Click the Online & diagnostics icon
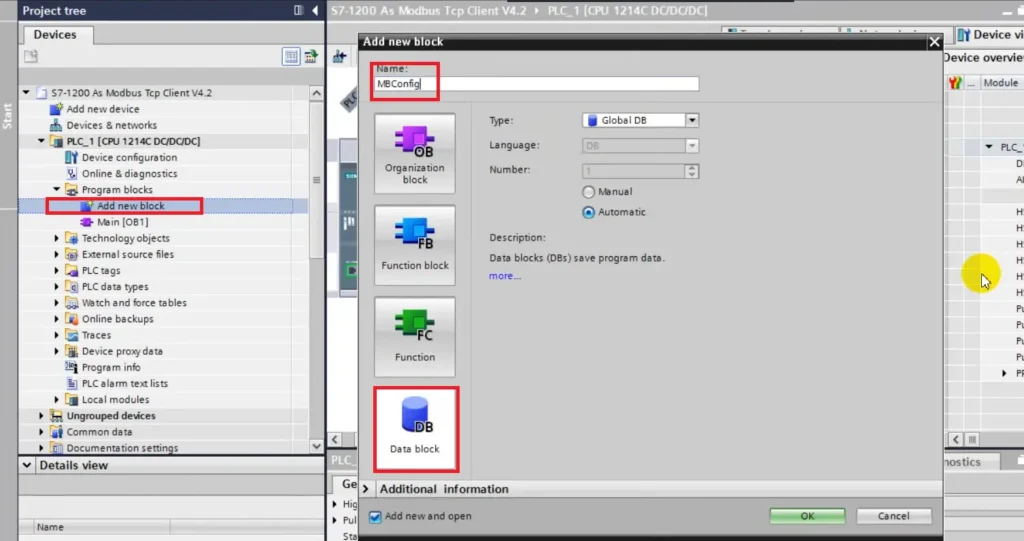The image size is (1024, 541). [72, 173]
